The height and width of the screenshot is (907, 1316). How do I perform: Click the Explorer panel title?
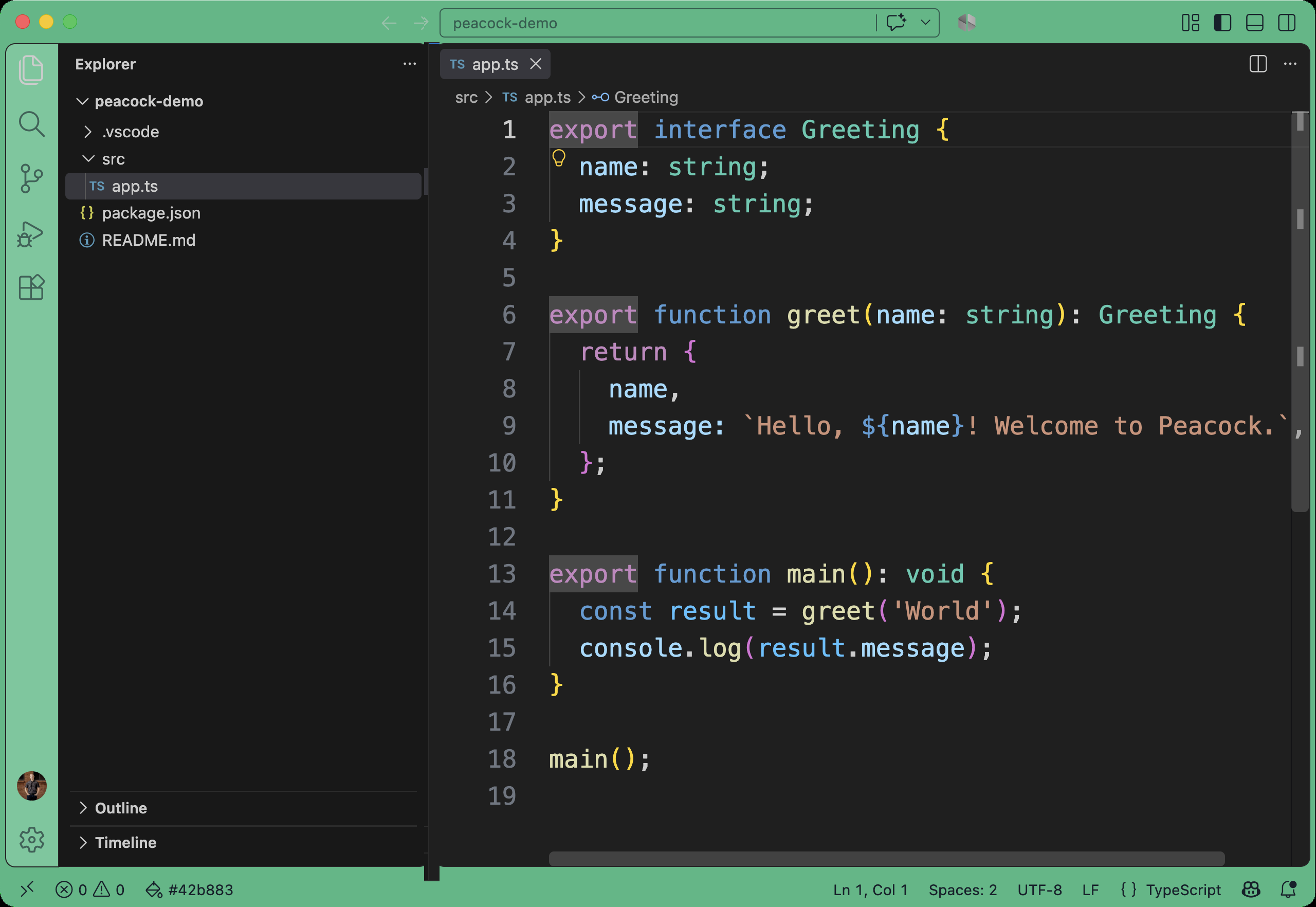(x=105, y=64)
